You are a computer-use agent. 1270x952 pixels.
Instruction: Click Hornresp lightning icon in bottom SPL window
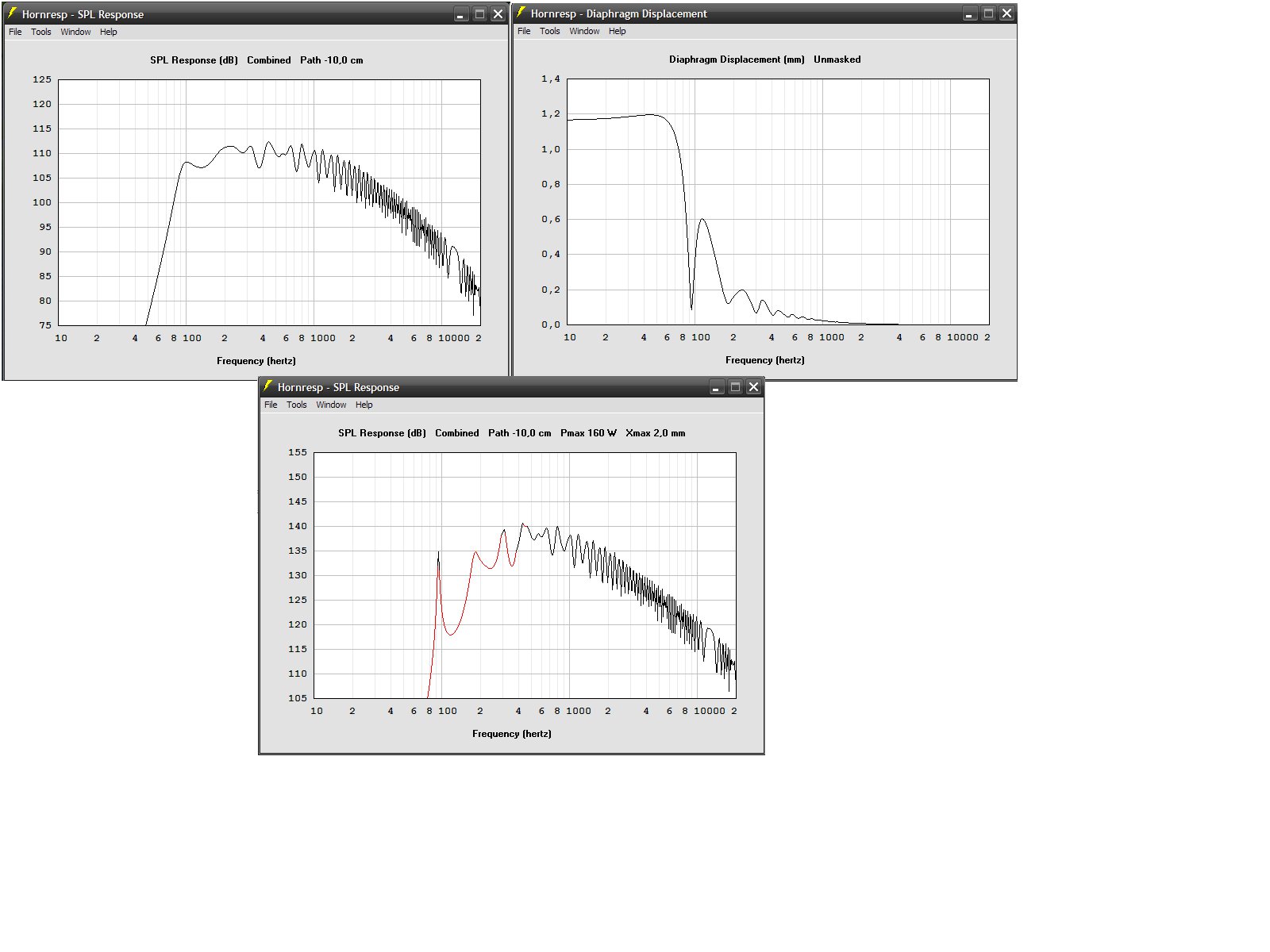coord(267,386)
